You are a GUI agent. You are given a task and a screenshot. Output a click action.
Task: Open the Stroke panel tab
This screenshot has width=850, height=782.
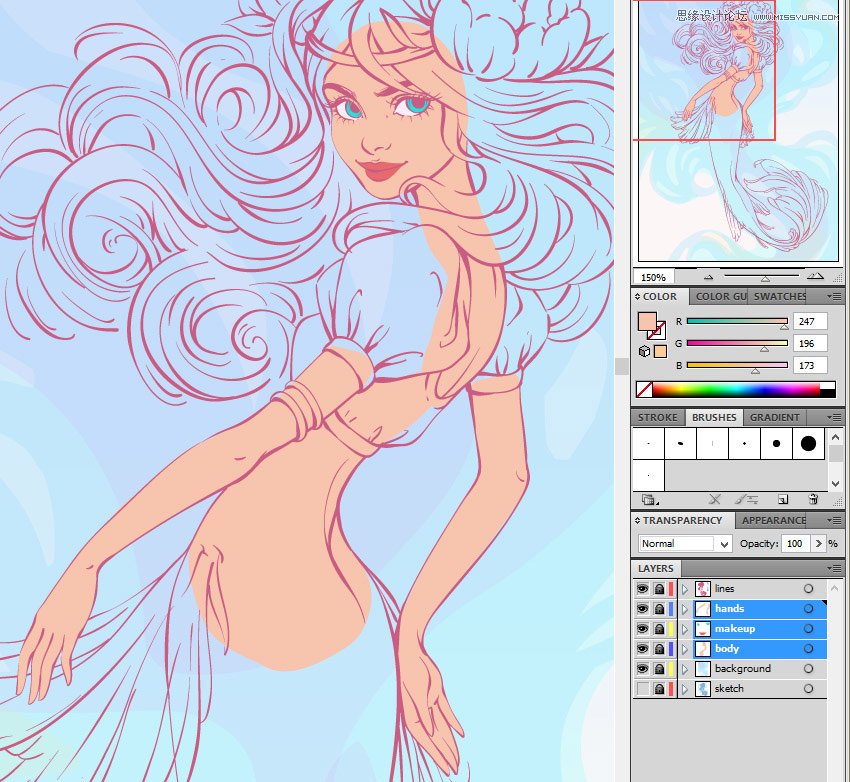(658, 417)
